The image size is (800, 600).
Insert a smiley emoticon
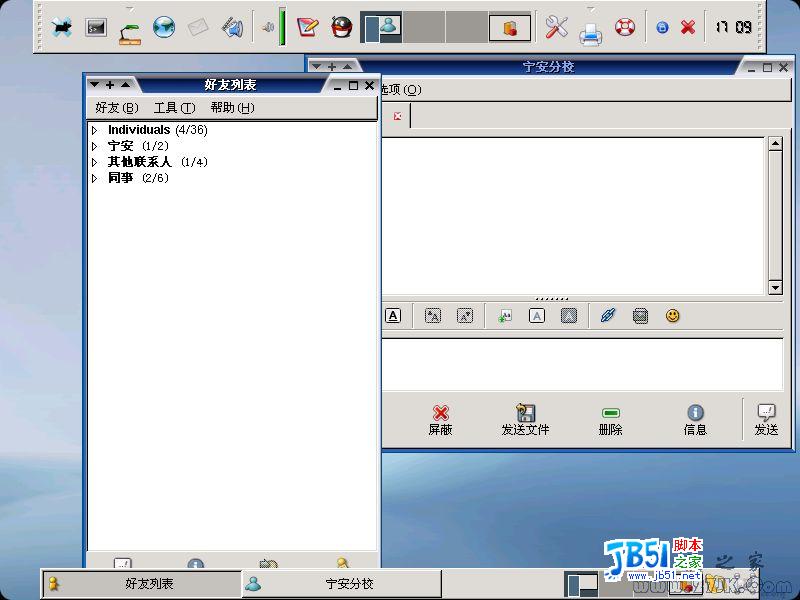pyautogui.click(x=672, y=316)
